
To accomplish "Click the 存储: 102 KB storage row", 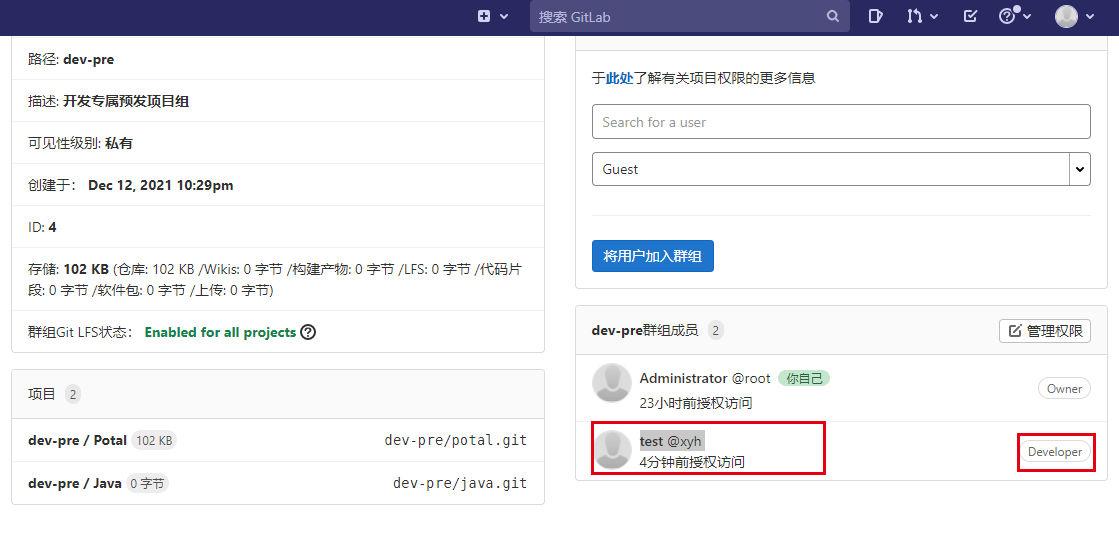I will [x=278, y=280].
